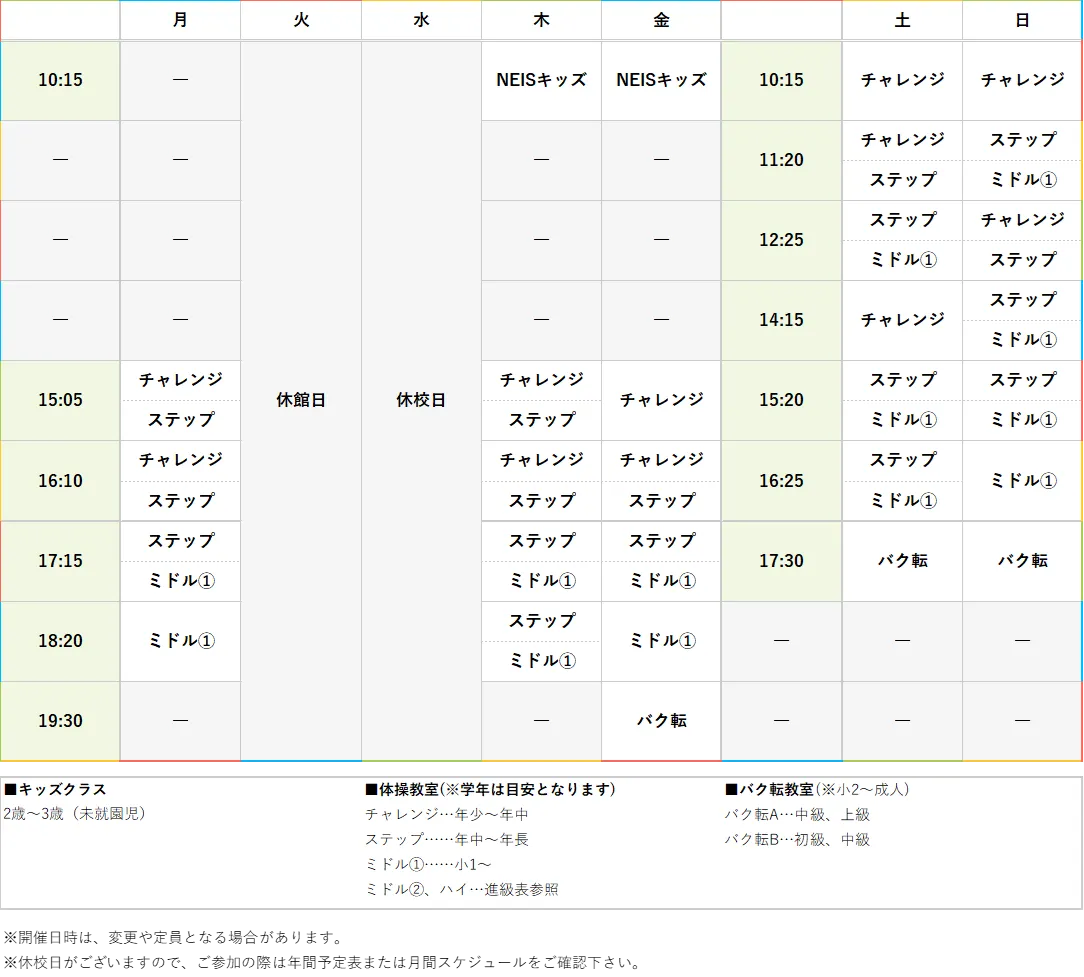This screenshot has width=1084, height=977.
Task: Click Monday 18:20 ミドル① class cell
Action: click(x=180, y=641)
